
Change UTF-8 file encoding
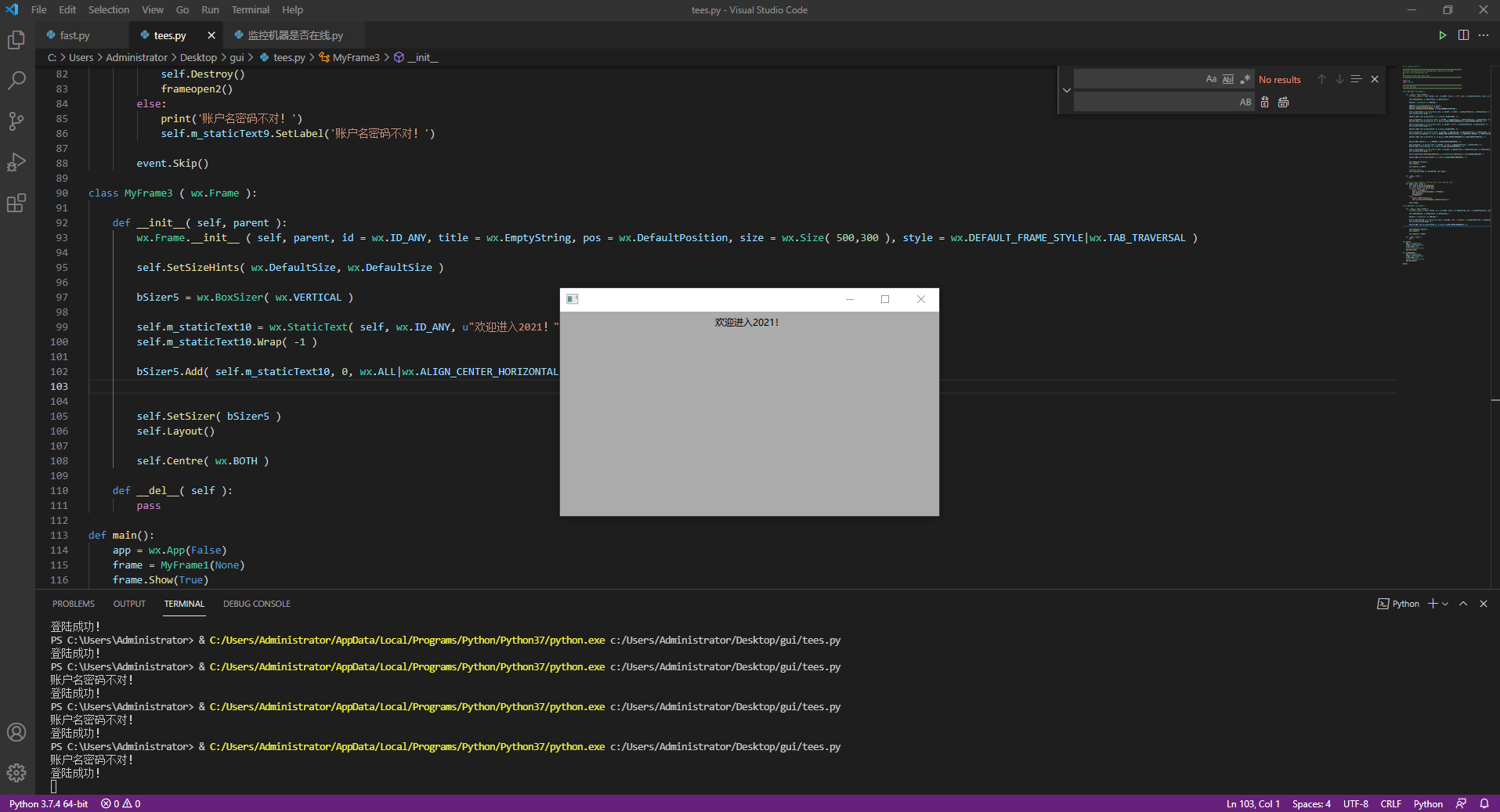coord(1356,803)
